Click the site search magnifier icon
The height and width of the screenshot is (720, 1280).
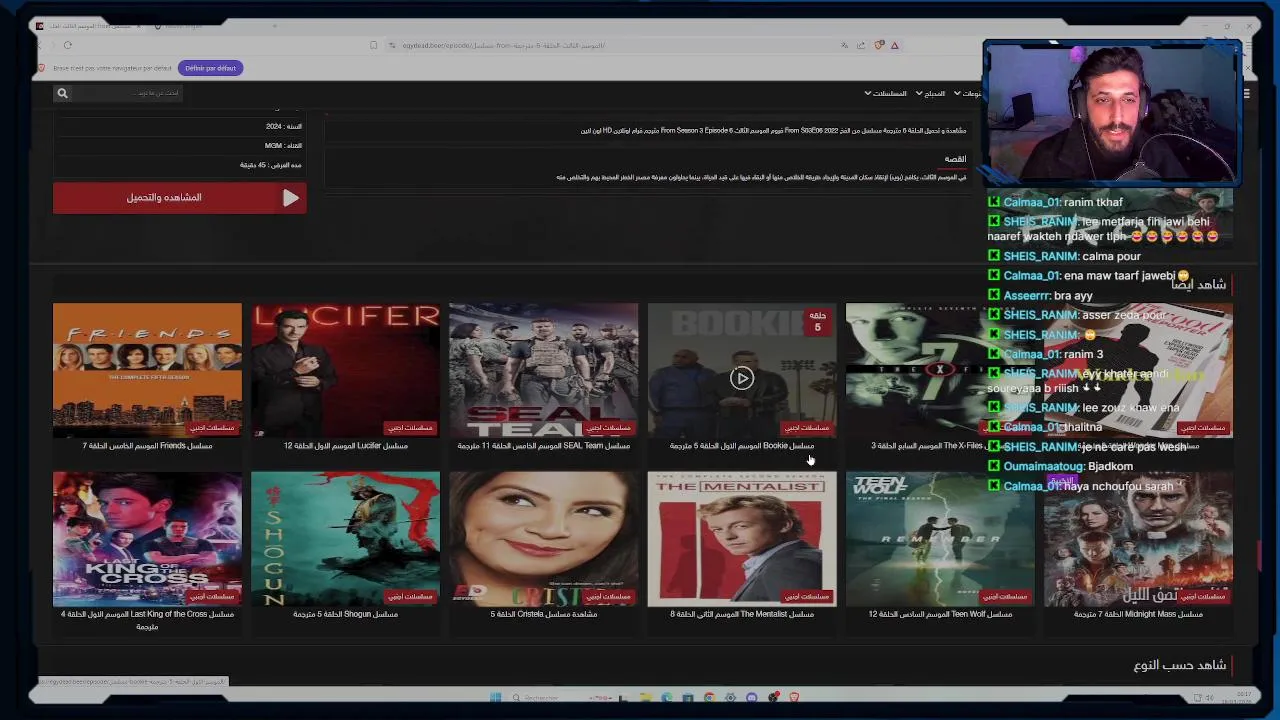pos(62,93)
